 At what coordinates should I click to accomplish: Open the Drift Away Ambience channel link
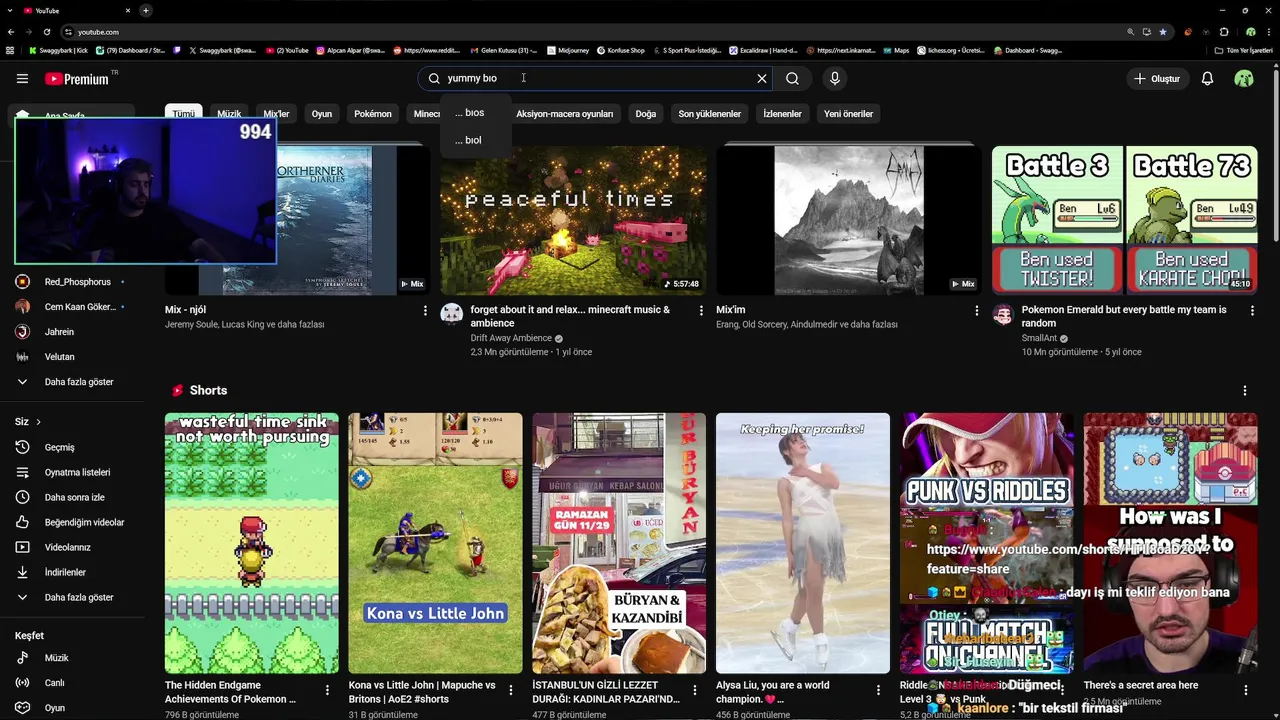(511, 338)
